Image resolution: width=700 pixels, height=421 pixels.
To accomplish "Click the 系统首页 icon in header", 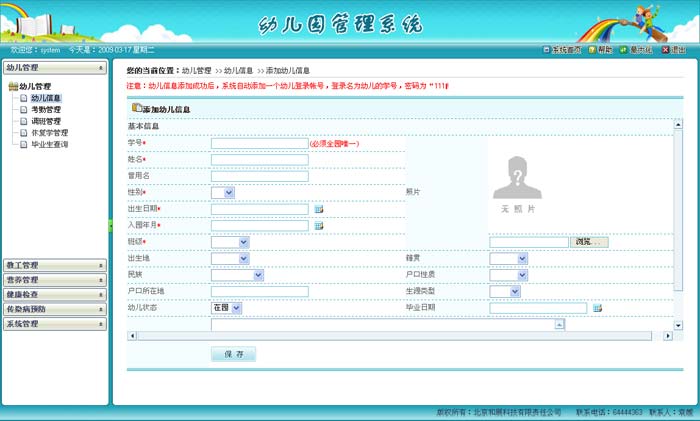I will (547, 49).
